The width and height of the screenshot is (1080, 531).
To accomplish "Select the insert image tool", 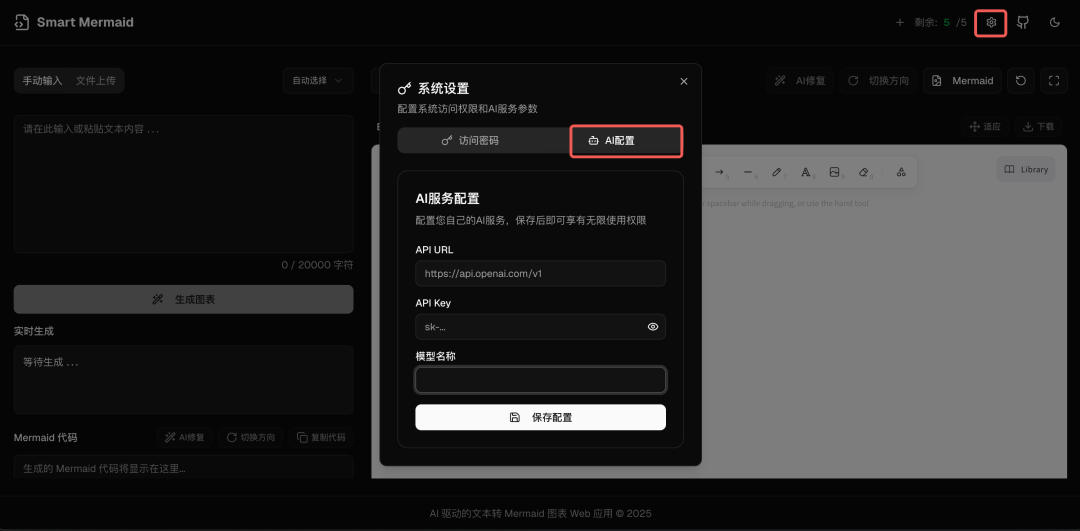I will pyautogui.click(x=834, y=172).
